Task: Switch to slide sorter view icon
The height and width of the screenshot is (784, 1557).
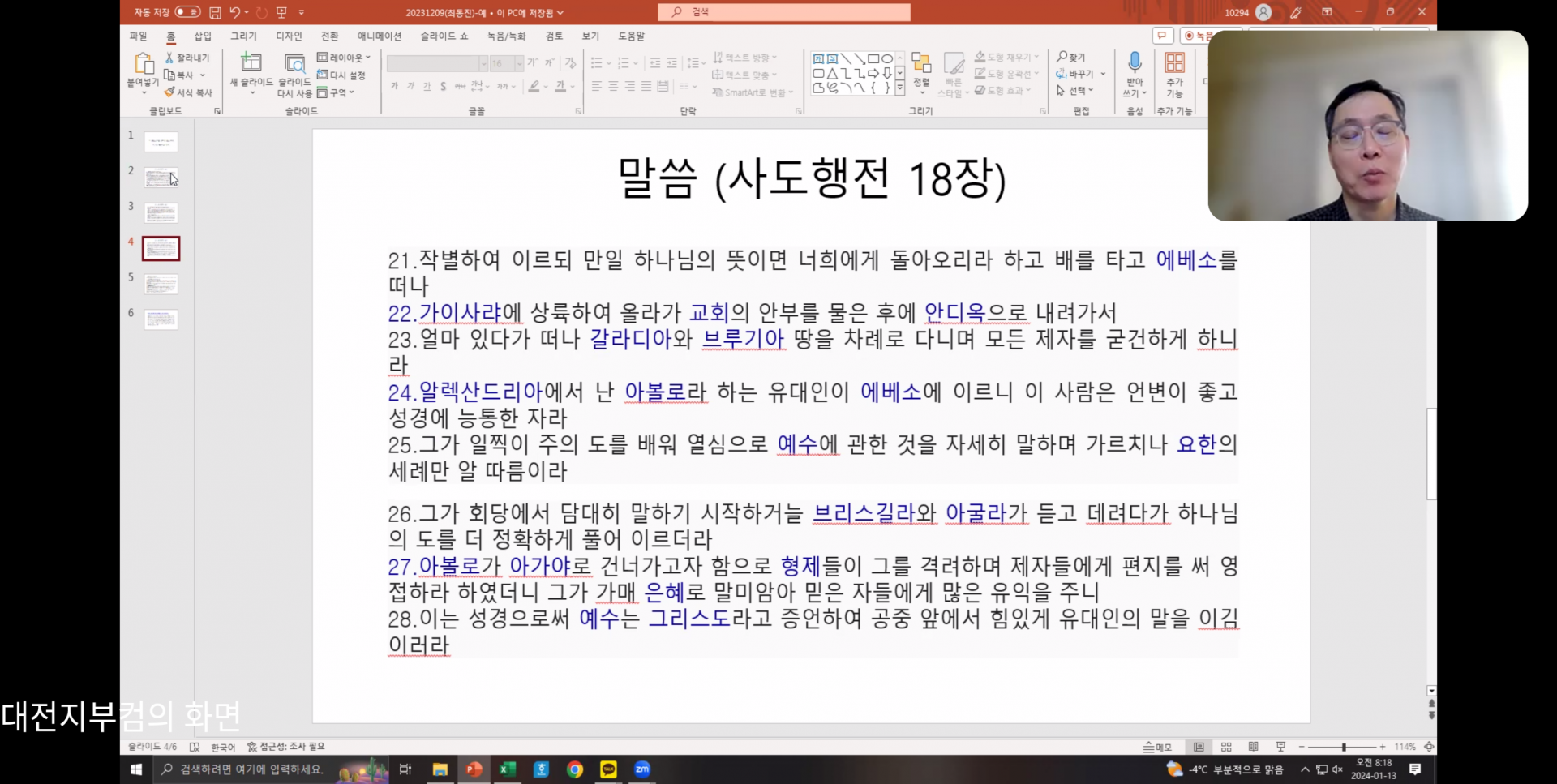Action: point(1226,747)
